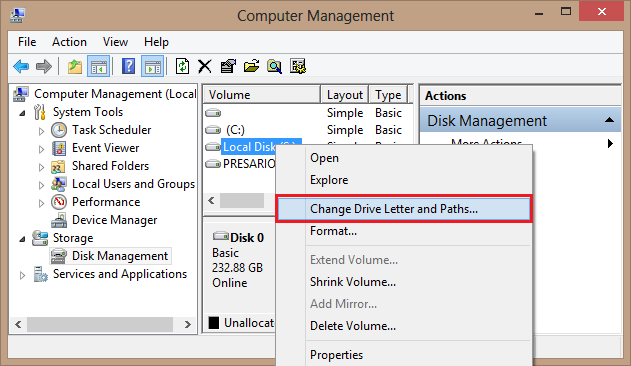Click the Properties checklist toolbar icon

point(228,66)
